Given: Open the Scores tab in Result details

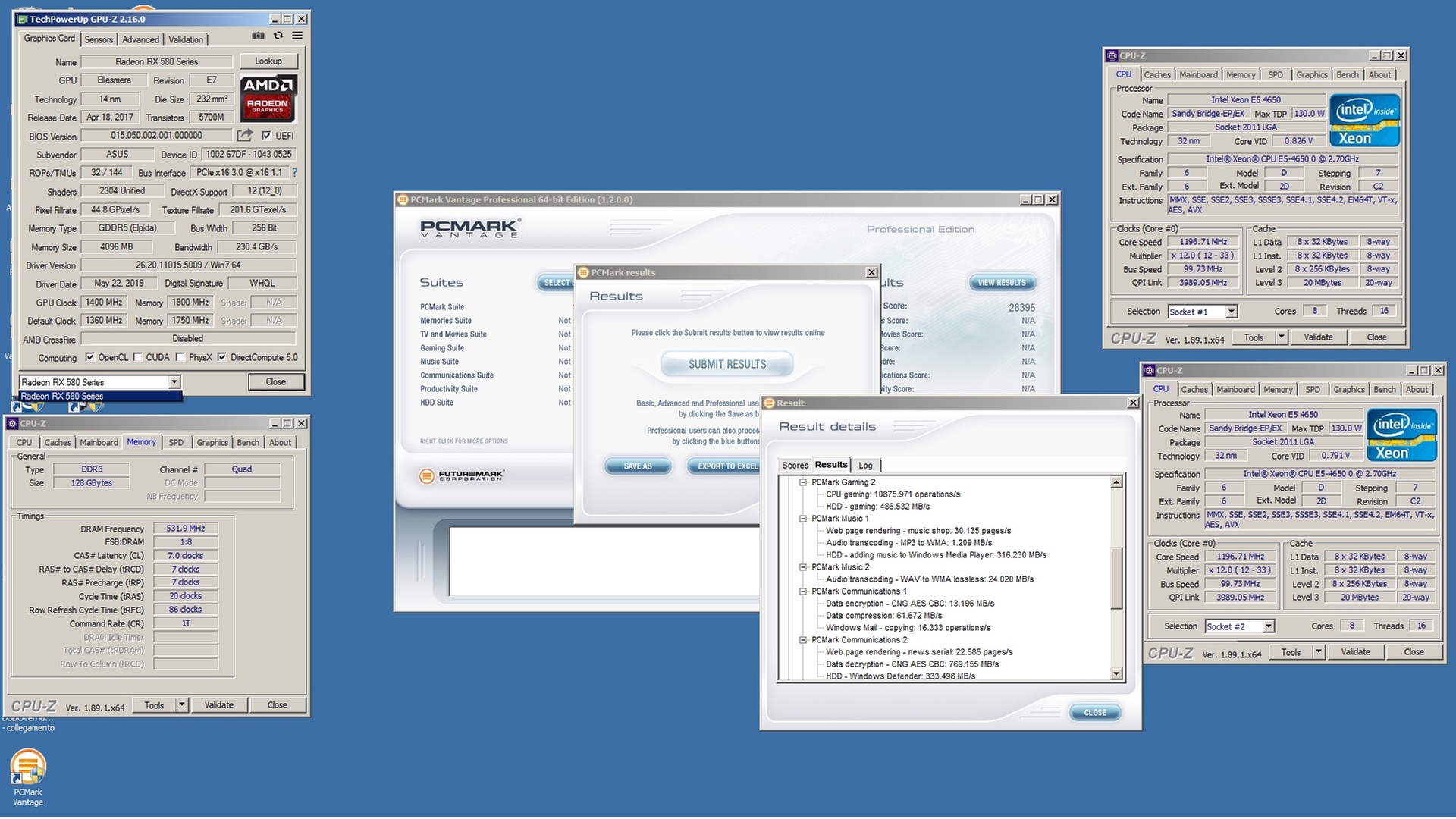Looking at the screenshot, I should point(795,466).
